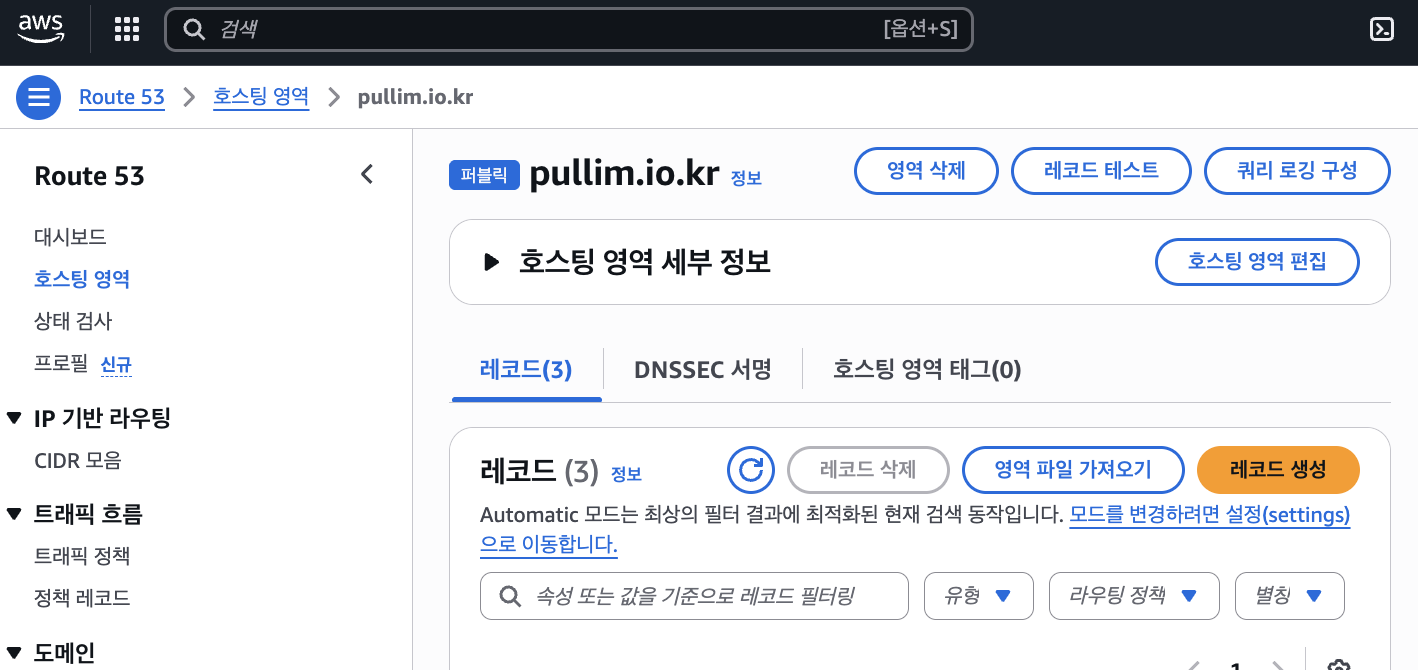Follow the 호스팅 영역 breadcrumb link
This screenshot has height=670, width=1418.
pyautogui.click(x=261, y=97)
